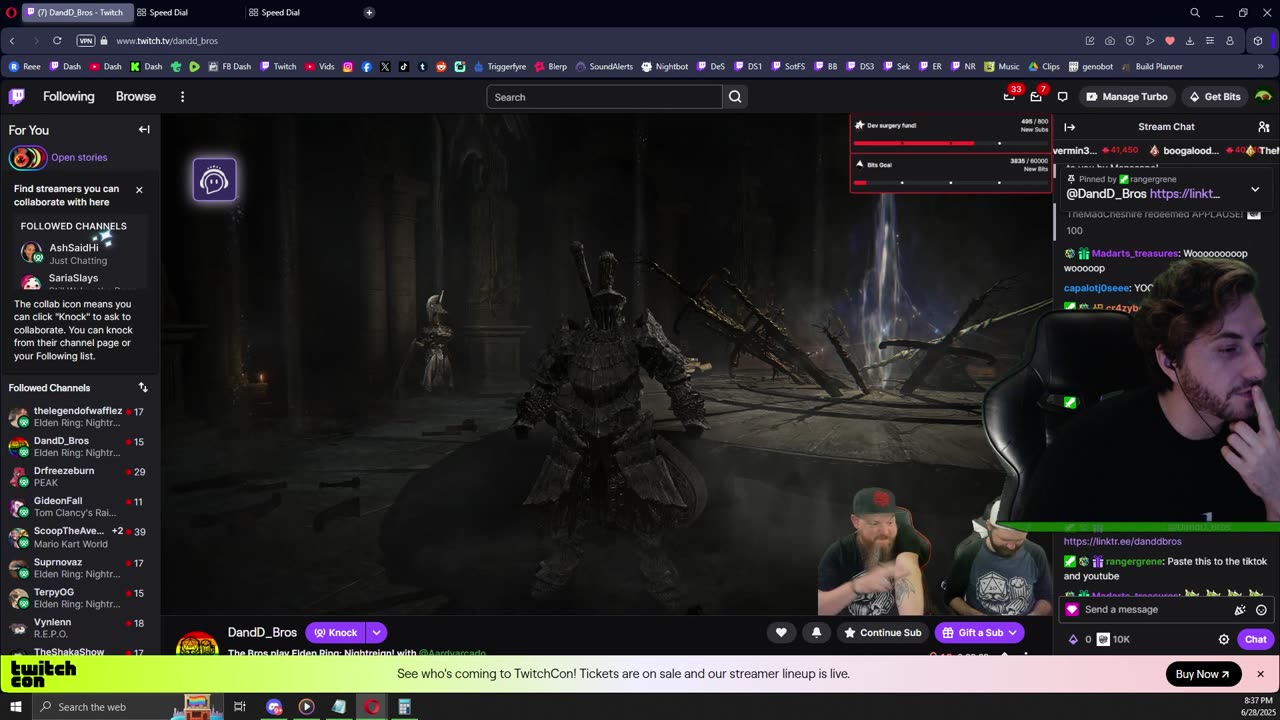
Task: Open DandD_Bros channel in sidebar
Action: (x=78, y=447)
